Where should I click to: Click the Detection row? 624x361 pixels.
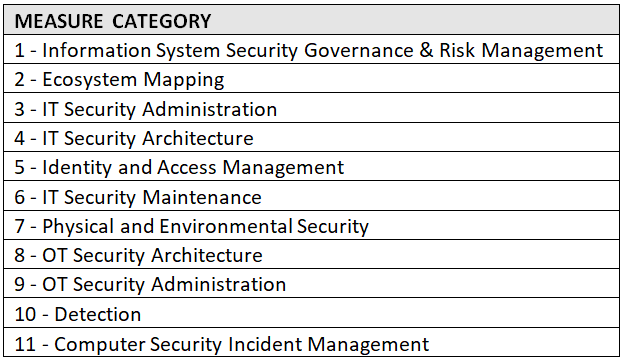(x=312, y=313)
